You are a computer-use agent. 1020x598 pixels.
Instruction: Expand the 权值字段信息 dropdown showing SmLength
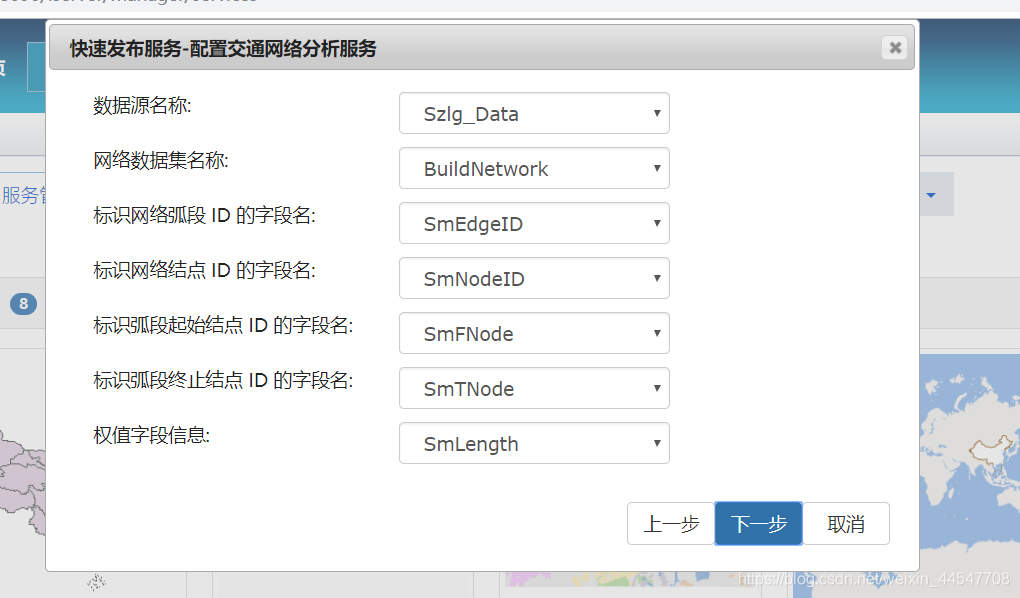[534, 443]
